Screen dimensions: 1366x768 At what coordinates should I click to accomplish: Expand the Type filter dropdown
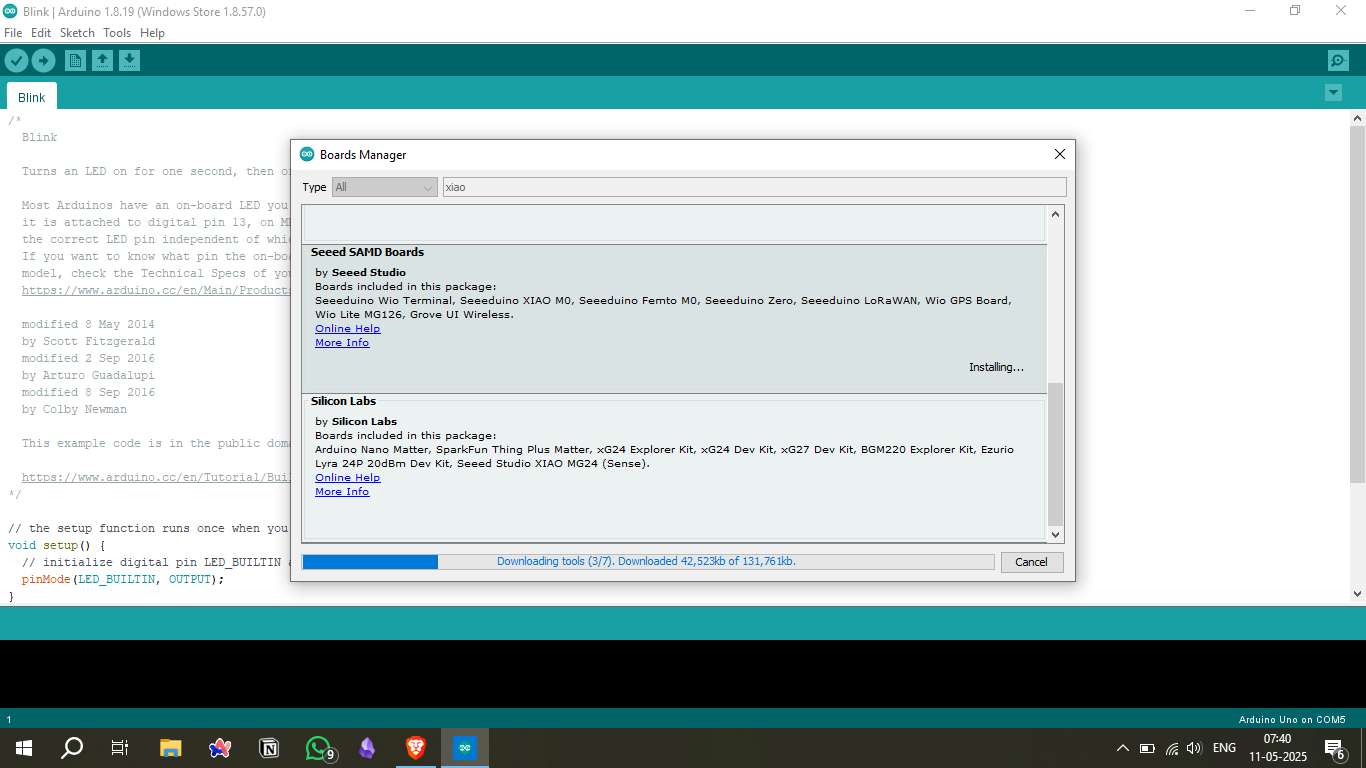(x=385, y=187)
